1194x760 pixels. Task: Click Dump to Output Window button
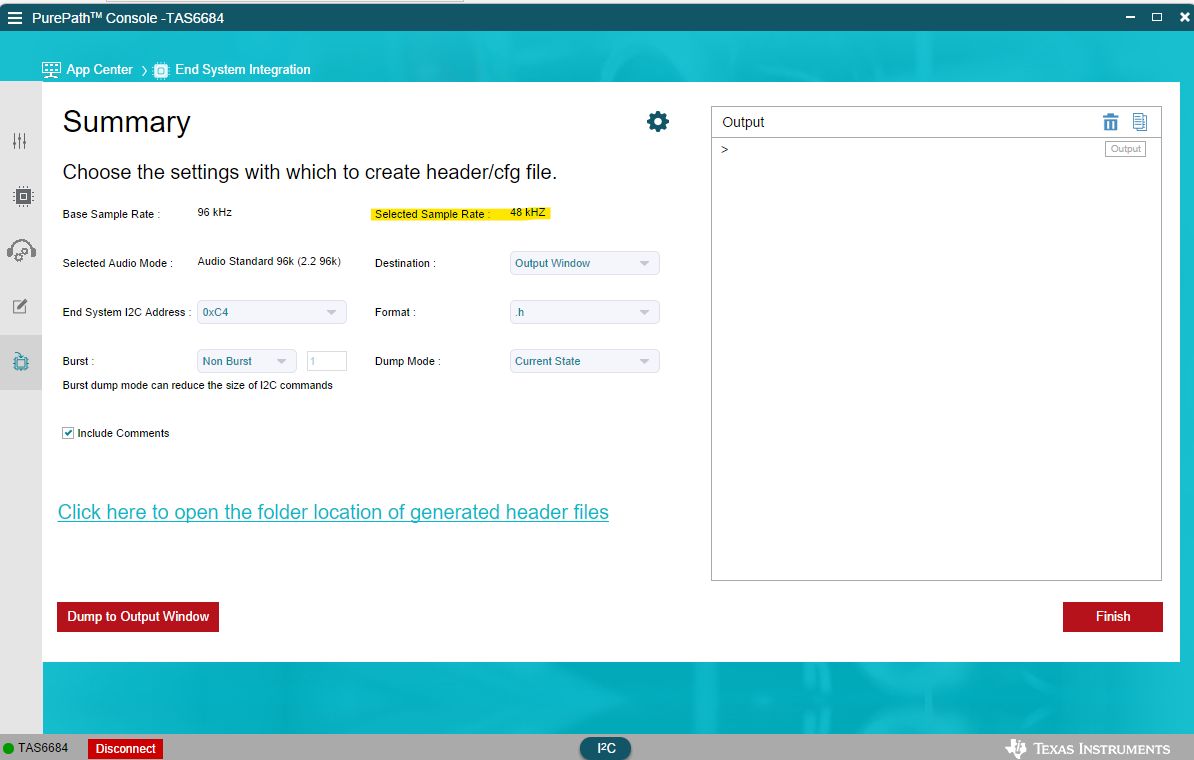[138, 617]
